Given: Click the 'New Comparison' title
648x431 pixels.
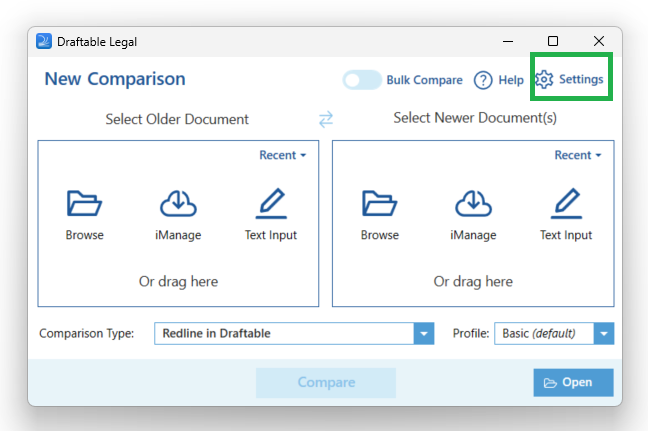Looking at the screenshot, I should (115, 79).
